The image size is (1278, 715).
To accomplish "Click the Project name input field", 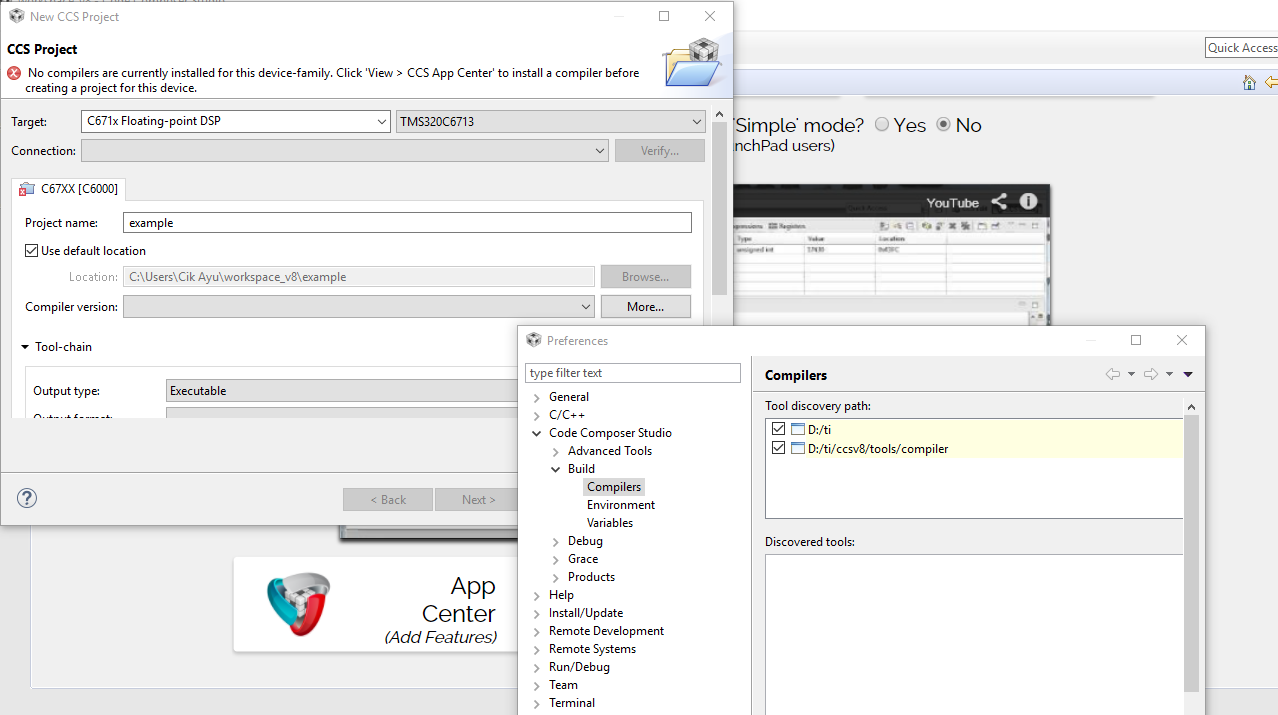I will [x=407, y=223].
